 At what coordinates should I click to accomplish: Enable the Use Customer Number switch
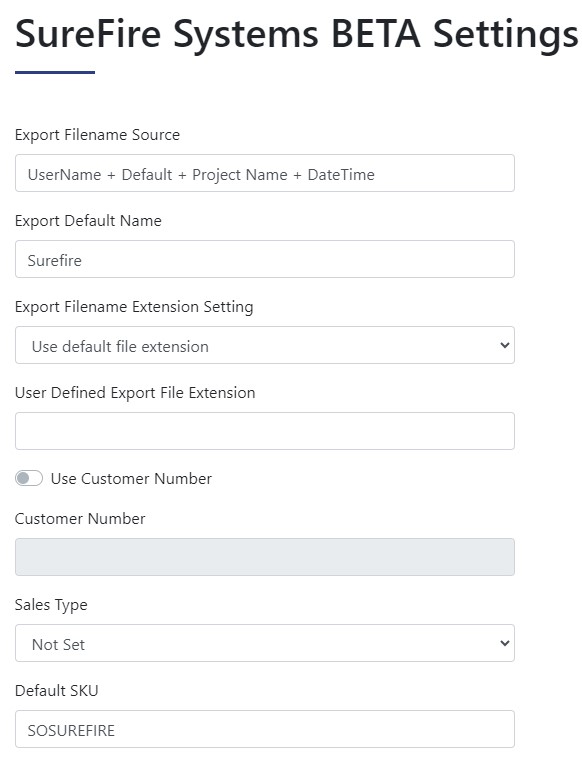click(x=29, y=478)
